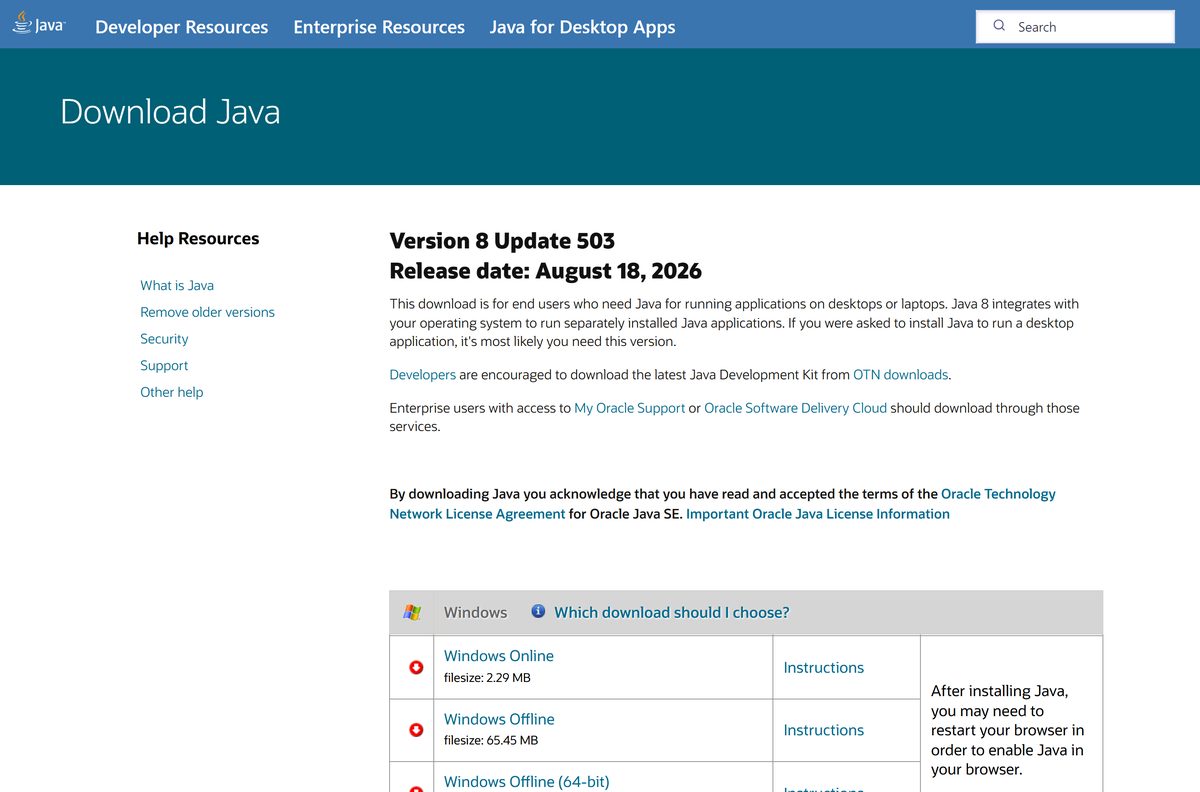The height and width of the screenshot is (792, 1200).
Task: Open Remove older versions link
Action: click(207, 312)
